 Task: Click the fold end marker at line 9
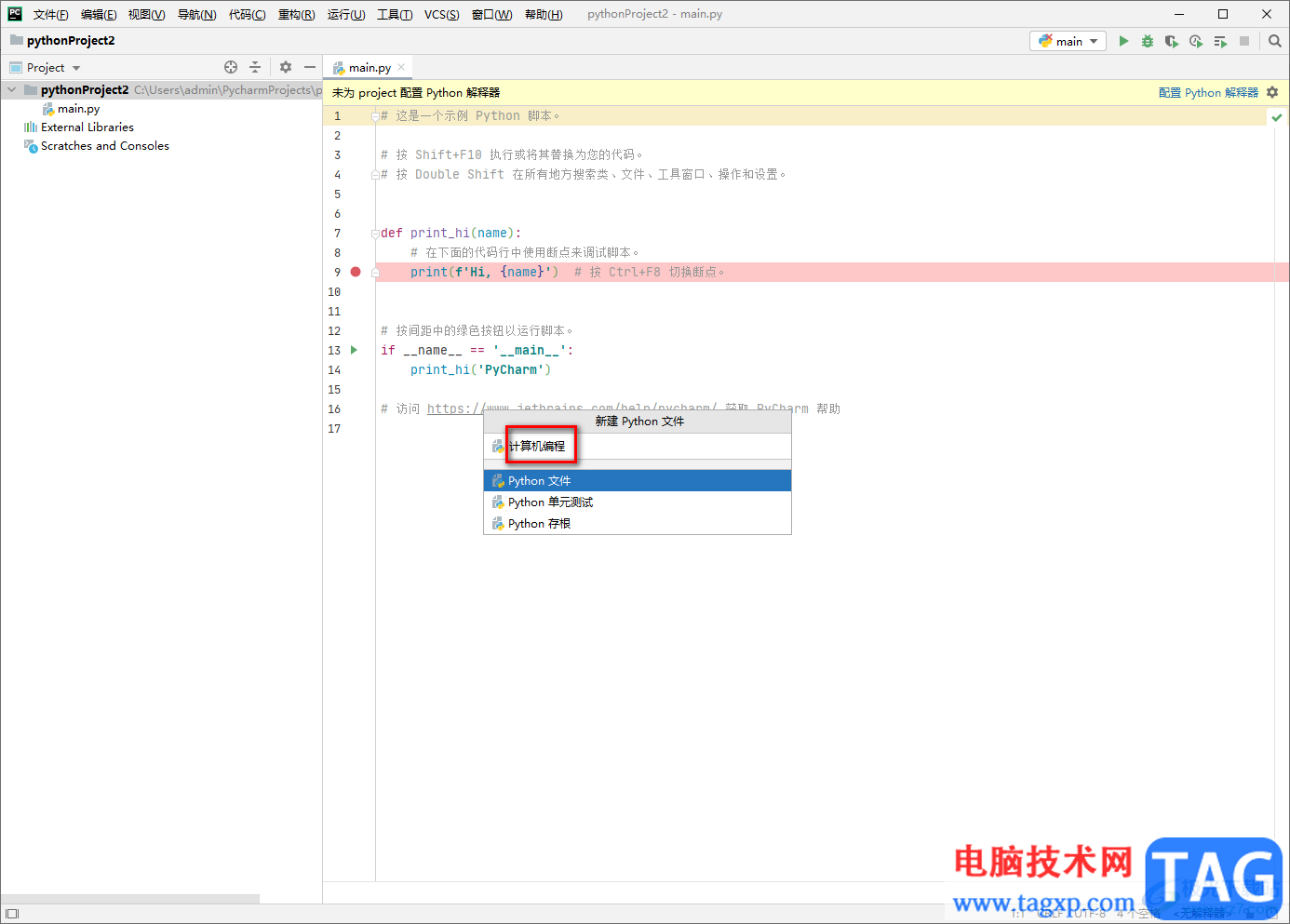pos(375,273)
